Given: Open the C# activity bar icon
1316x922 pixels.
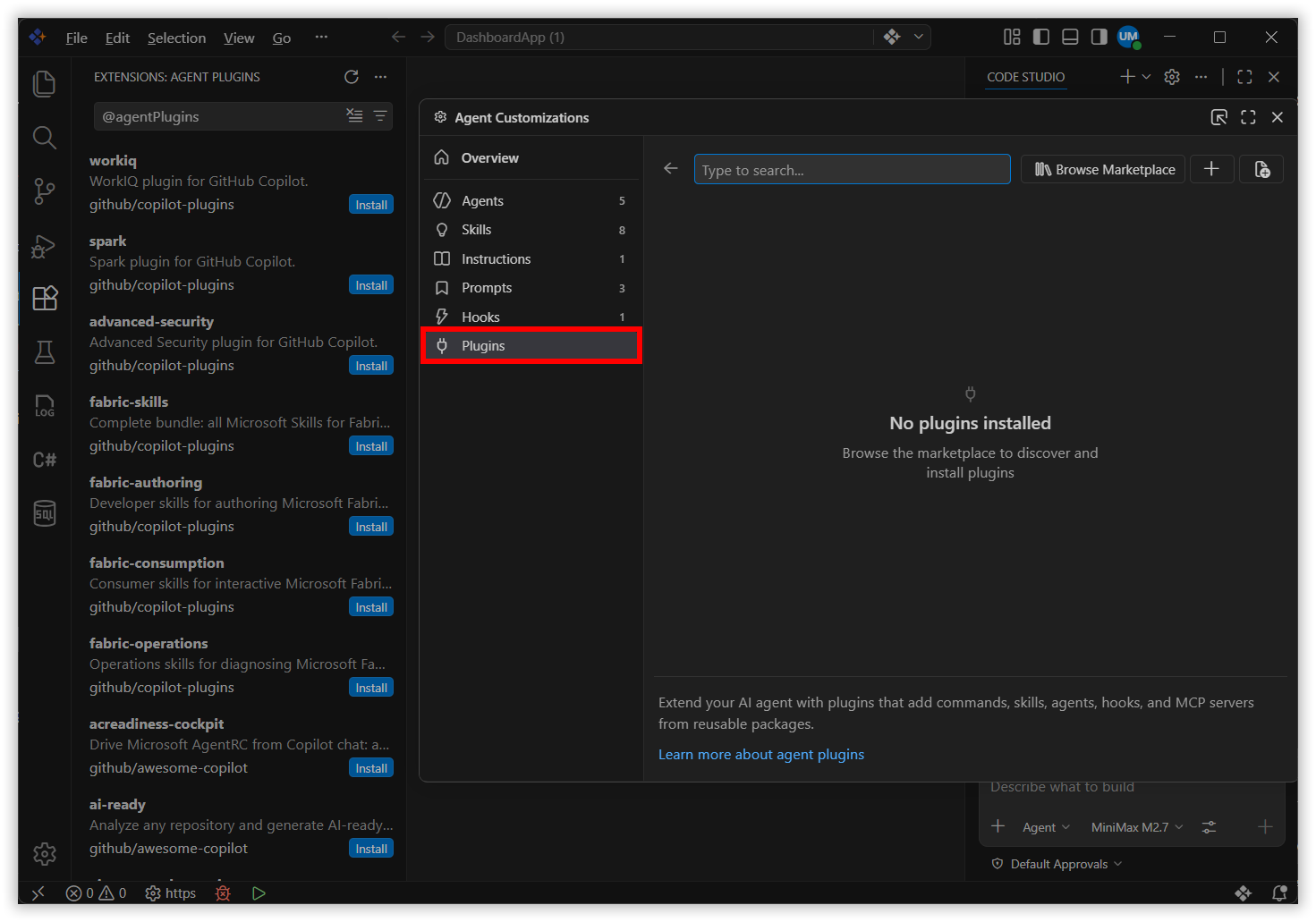Looking at the screenshot, I should 44,460.
